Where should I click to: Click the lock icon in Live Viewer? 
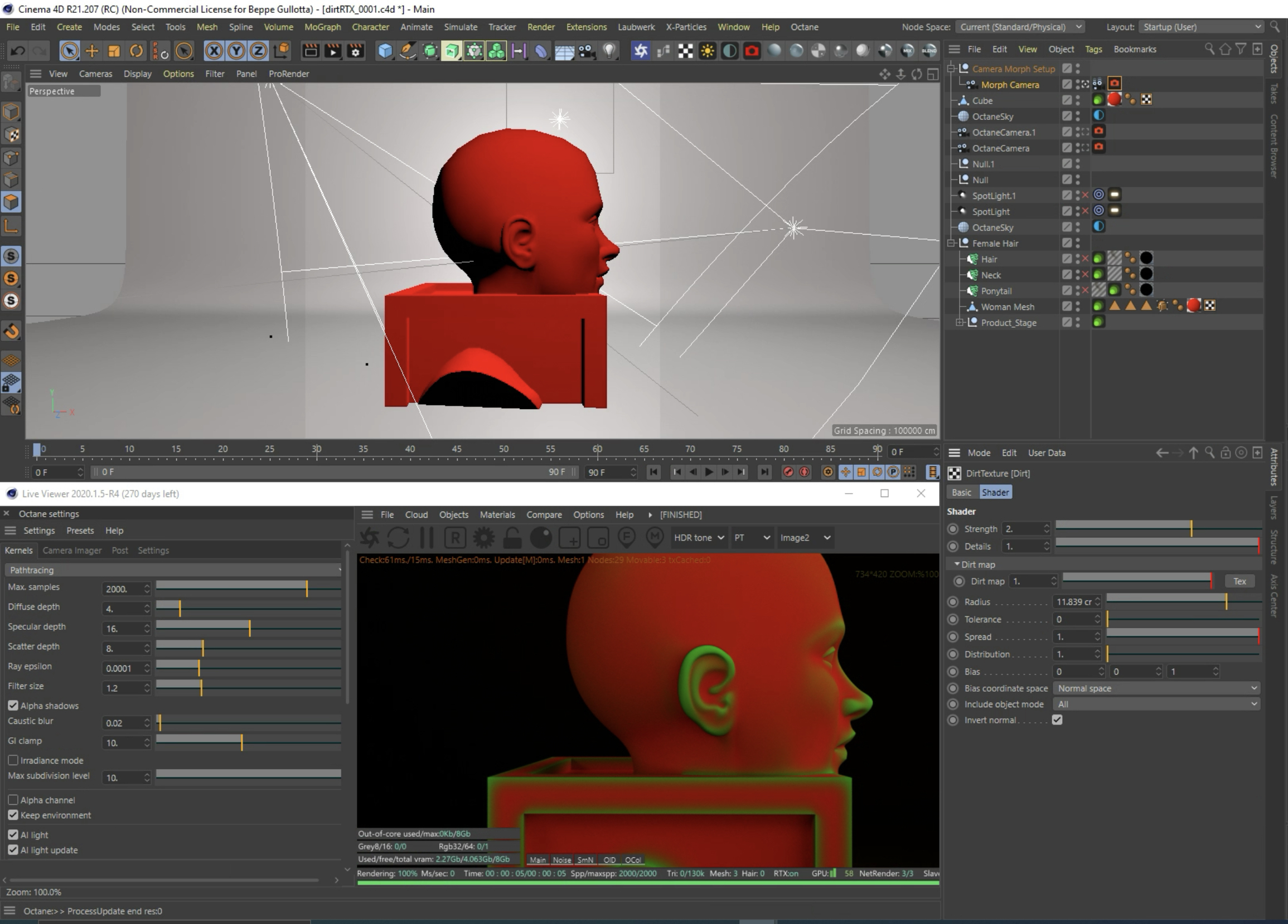(512, 537)
